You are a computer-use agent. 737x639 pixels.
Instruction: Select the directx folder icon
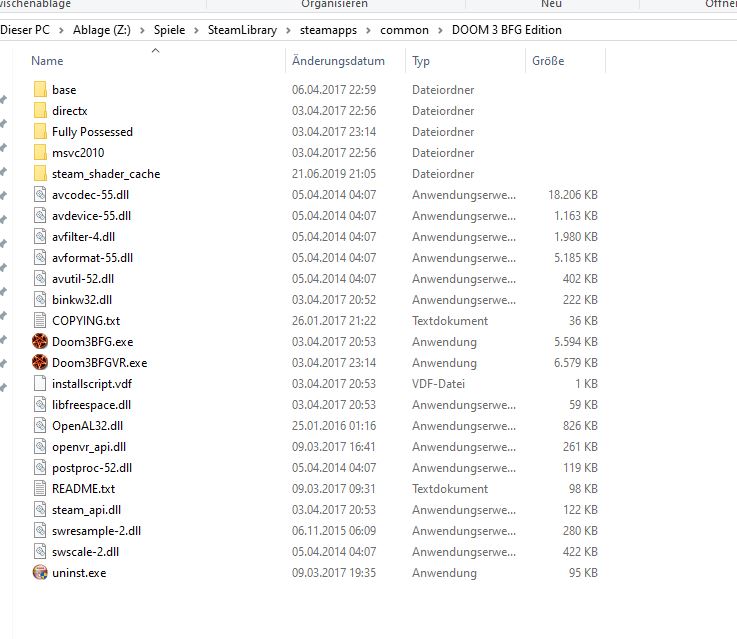coord(40,110)
